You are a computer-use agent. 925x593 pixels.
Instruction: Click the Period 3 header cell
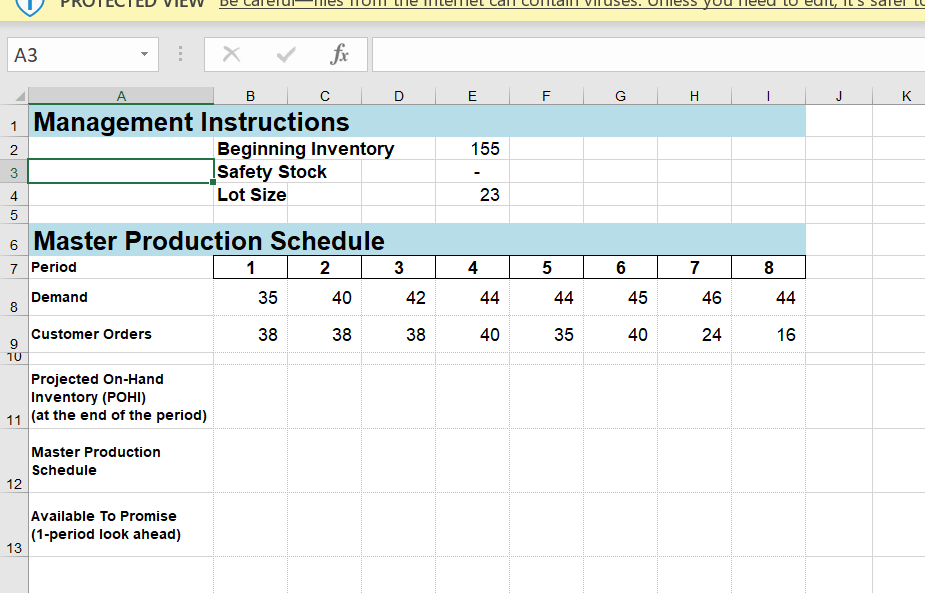pyautogui.click(x=399, y=267)
